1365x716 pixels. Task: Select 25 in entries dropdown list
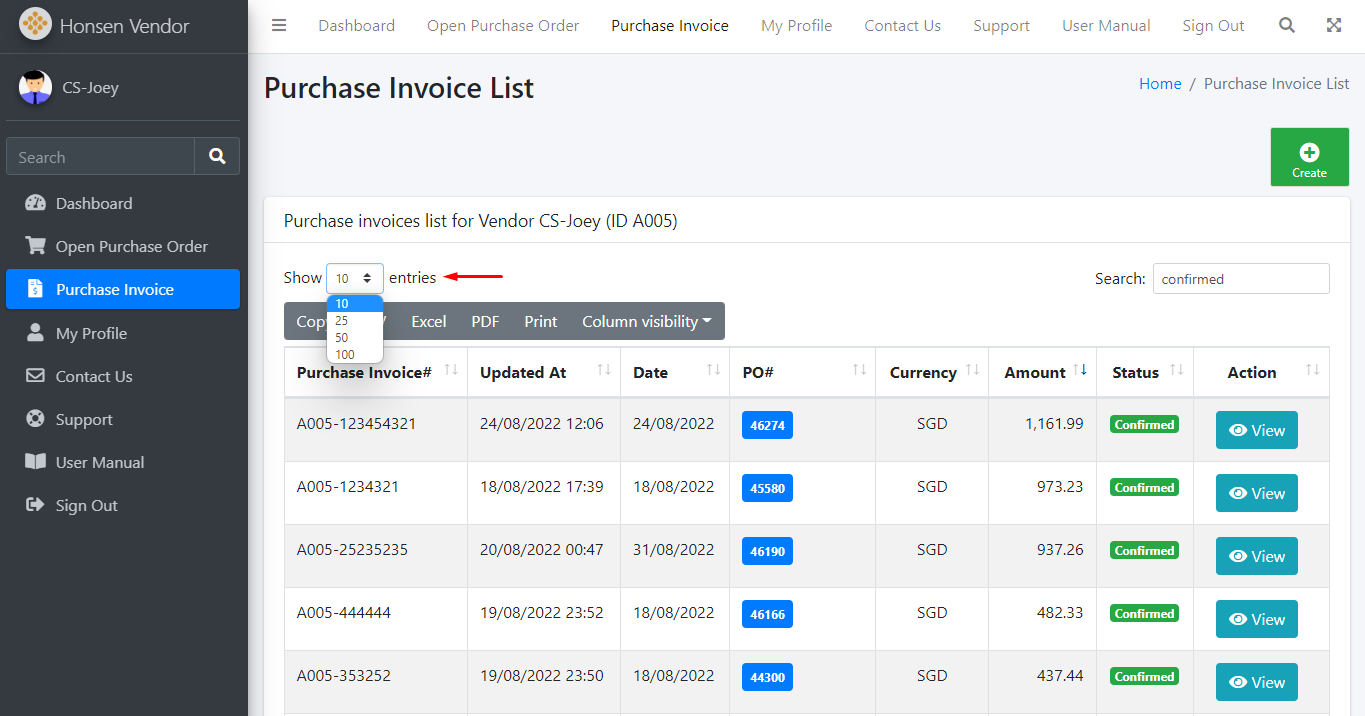342,321
